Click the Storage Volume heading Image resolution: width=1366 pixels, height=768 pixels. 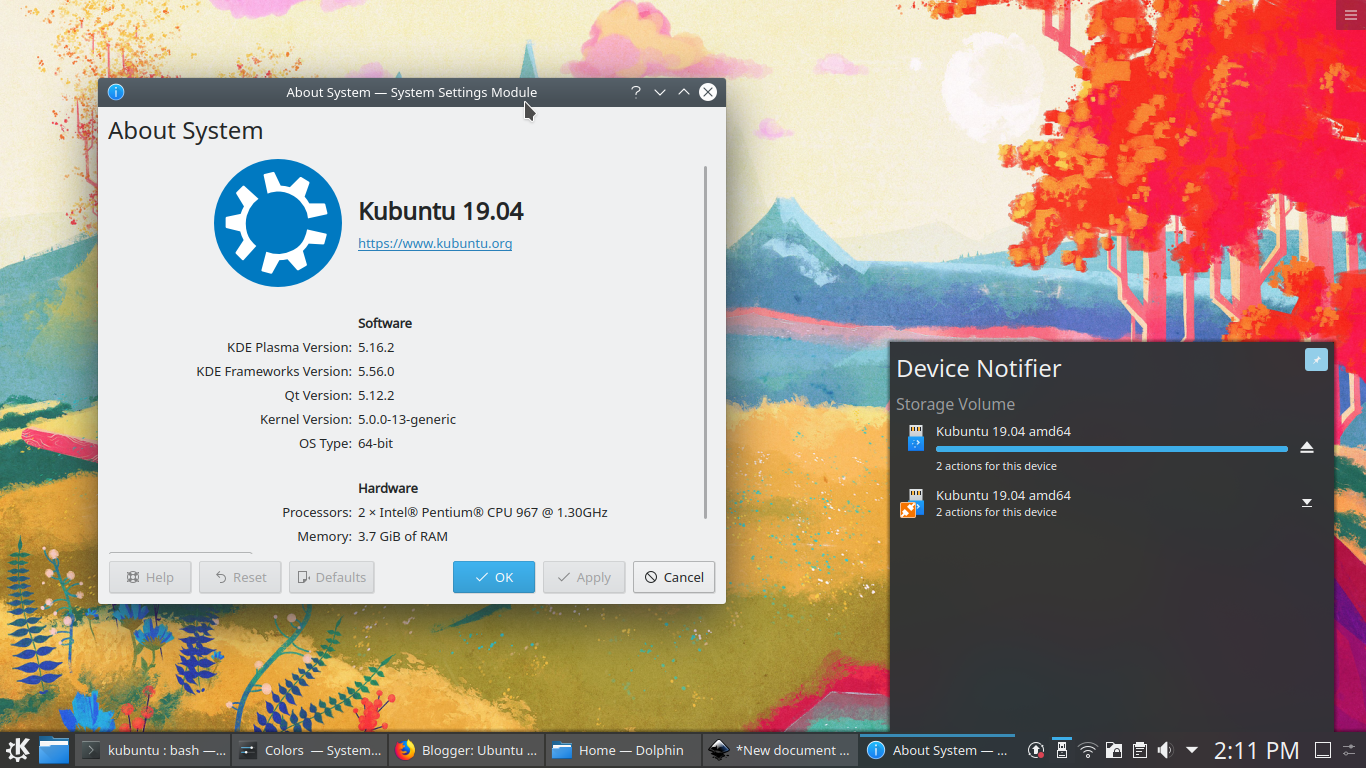point(955,404)
